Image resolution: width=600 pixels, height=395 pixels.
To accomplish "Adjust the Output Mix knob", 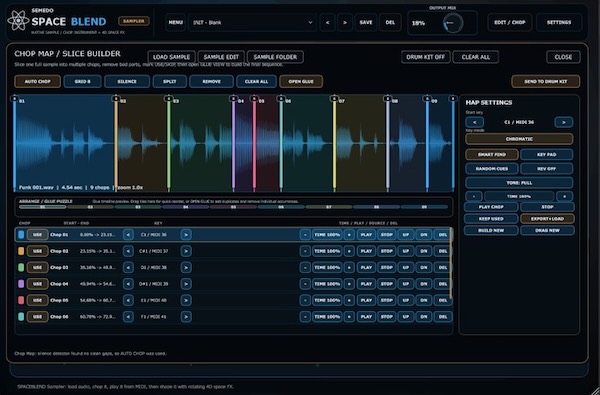I will [453, 23].
